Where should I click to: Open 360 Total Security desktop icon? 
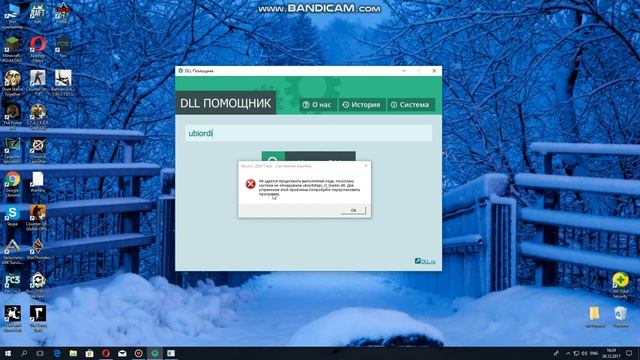(x=620, y=285)
